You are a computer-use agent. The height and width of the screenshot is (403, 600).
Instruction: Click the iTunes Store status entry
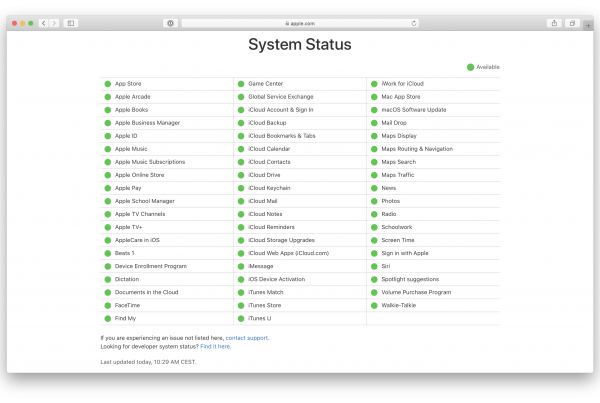point(265,305)
